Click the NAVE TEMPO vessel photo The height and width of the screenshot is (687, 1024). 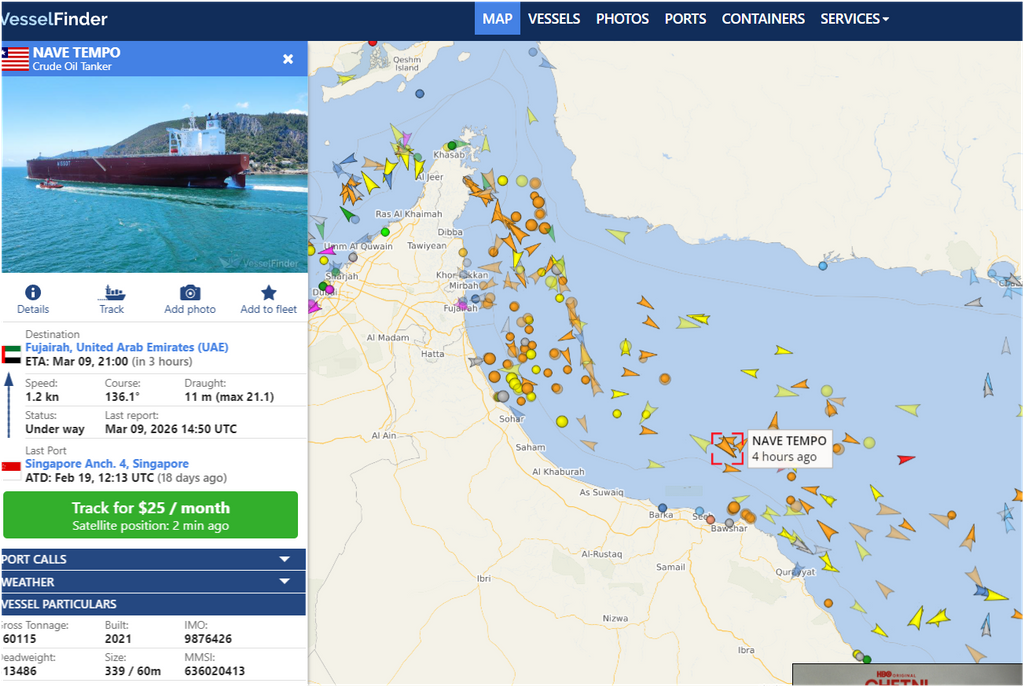(x=154, y=174)
